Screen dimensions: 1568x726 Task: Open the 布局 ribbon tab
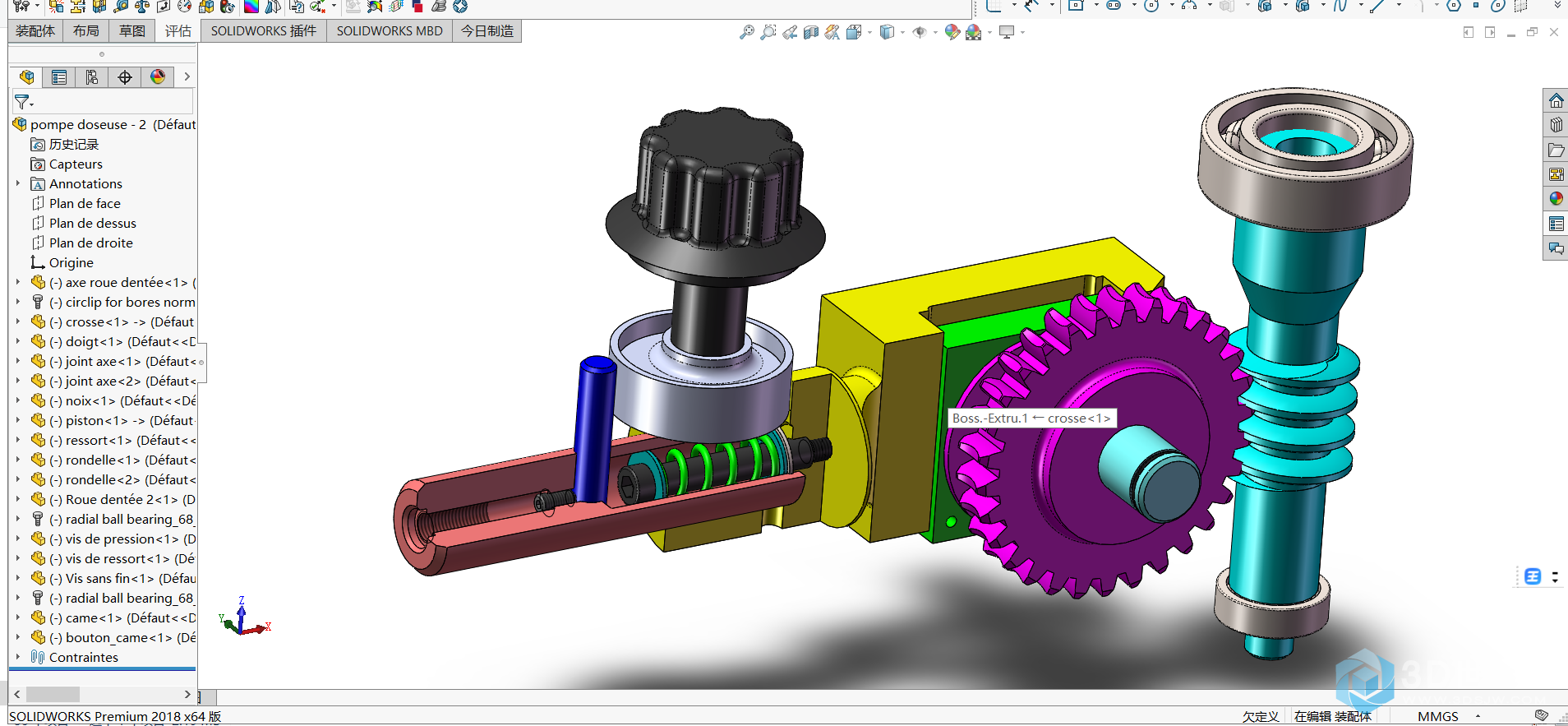[86, 31]
